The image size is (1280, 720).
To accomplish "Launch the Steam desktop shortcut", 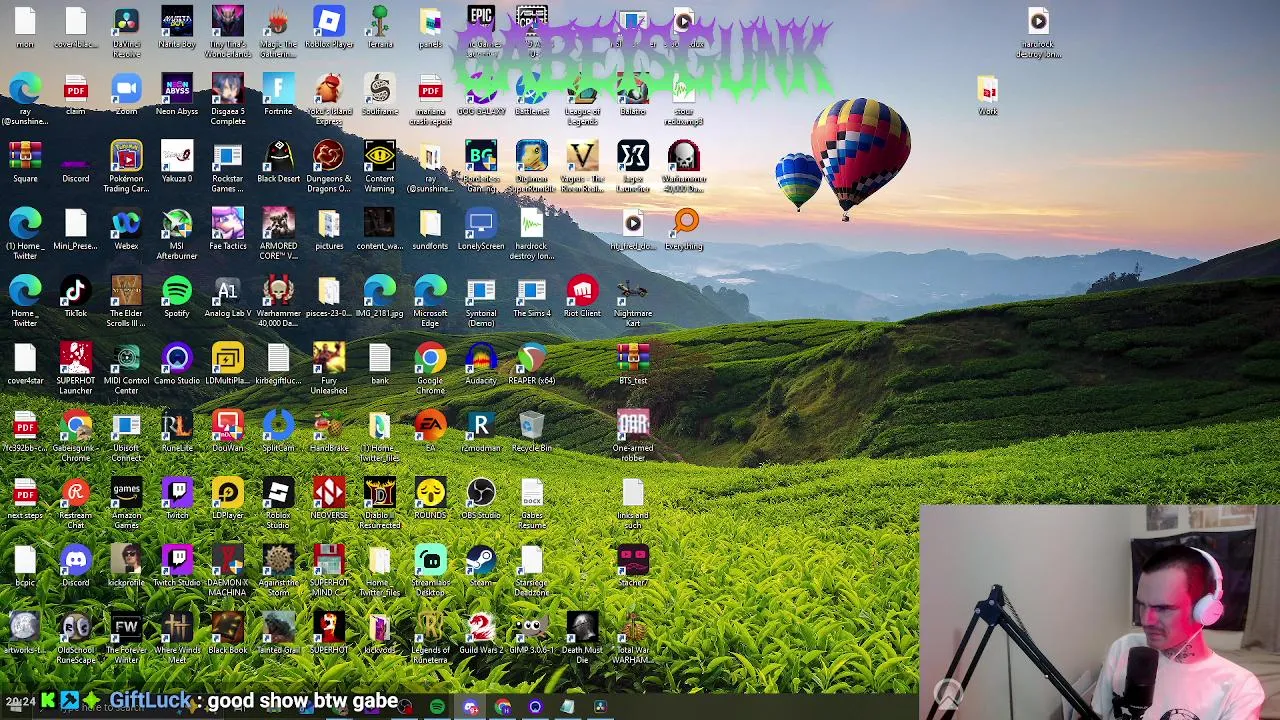I will pyautogui.click(x=481, y=565).
